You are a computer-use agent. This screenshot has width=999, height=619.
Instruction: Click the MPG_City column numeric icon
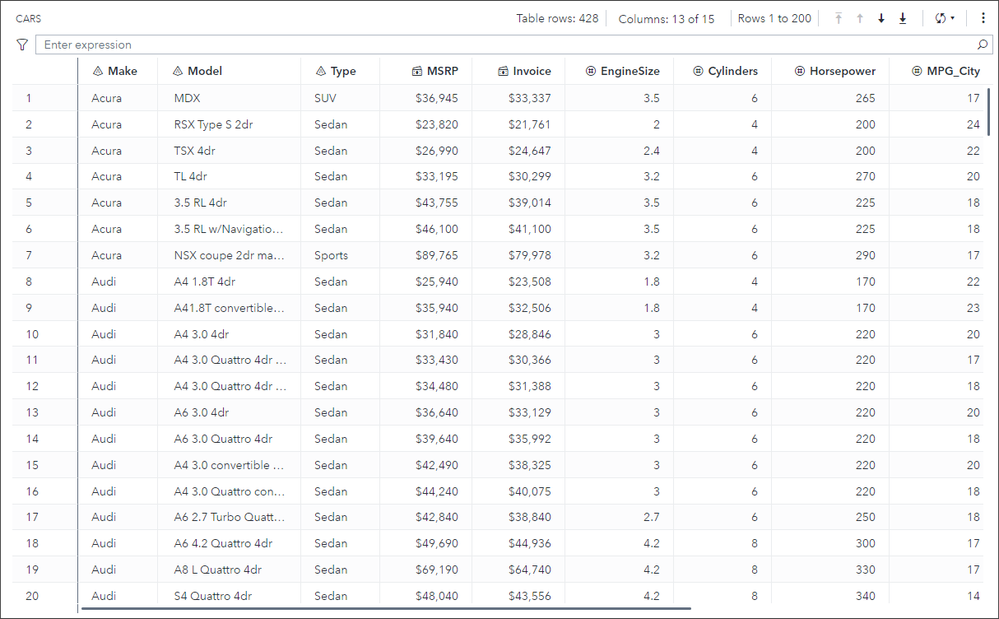[x=917, y=71]
